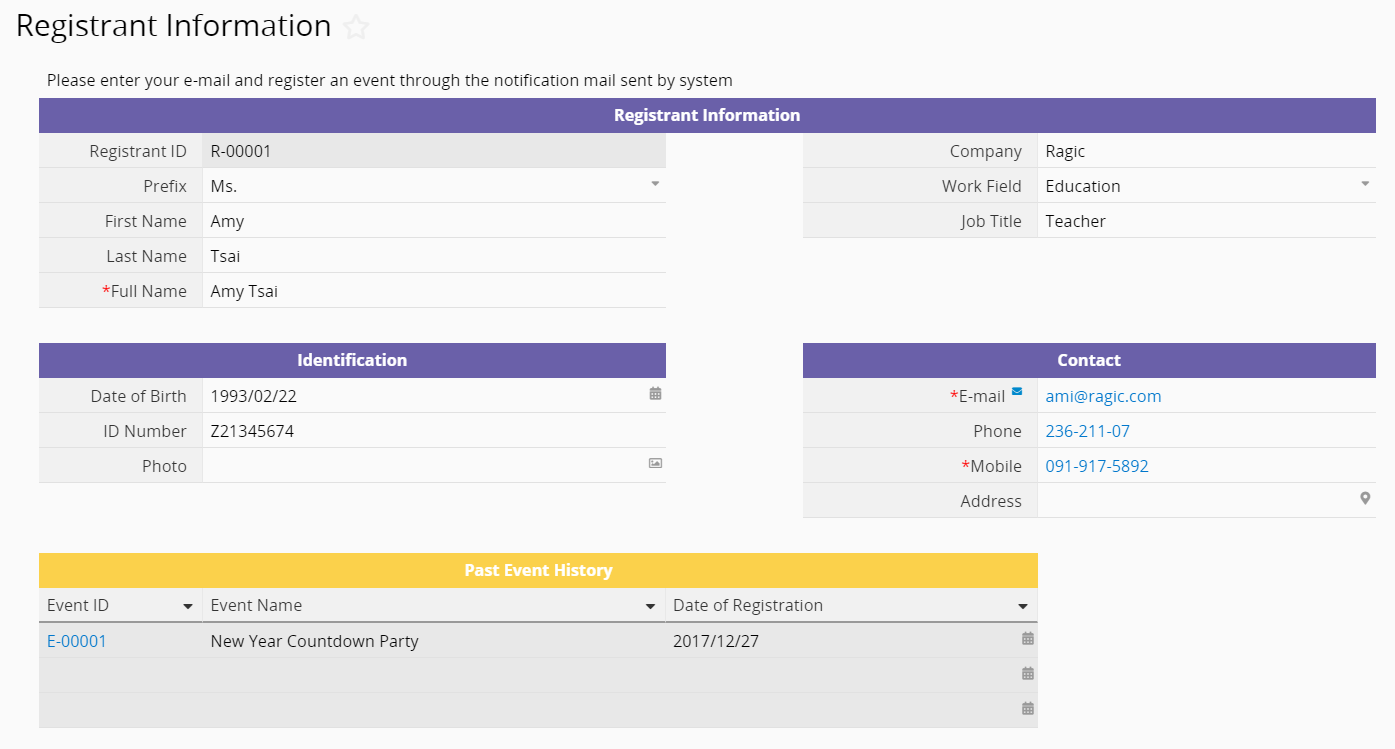
Task: Click the ID Number field Z21345674
Action: tap(433, 431)
